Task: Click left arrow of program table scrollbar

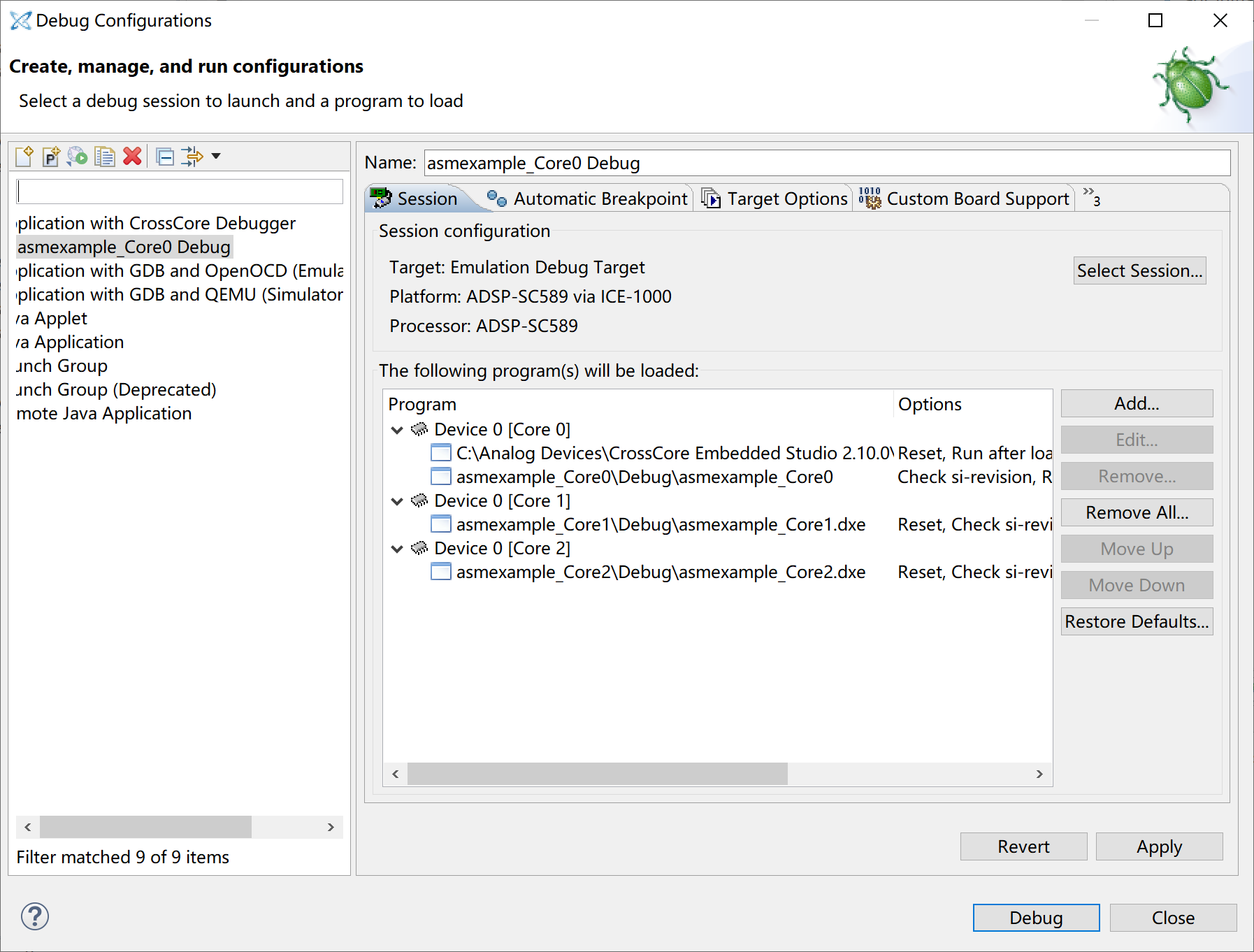Action: pos(396,774)
